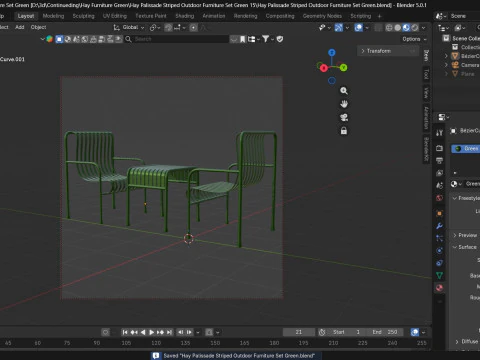Edit the End frame field 250
Screen dimensions: 480x360
pyautogui.click(x=386, y=332)
